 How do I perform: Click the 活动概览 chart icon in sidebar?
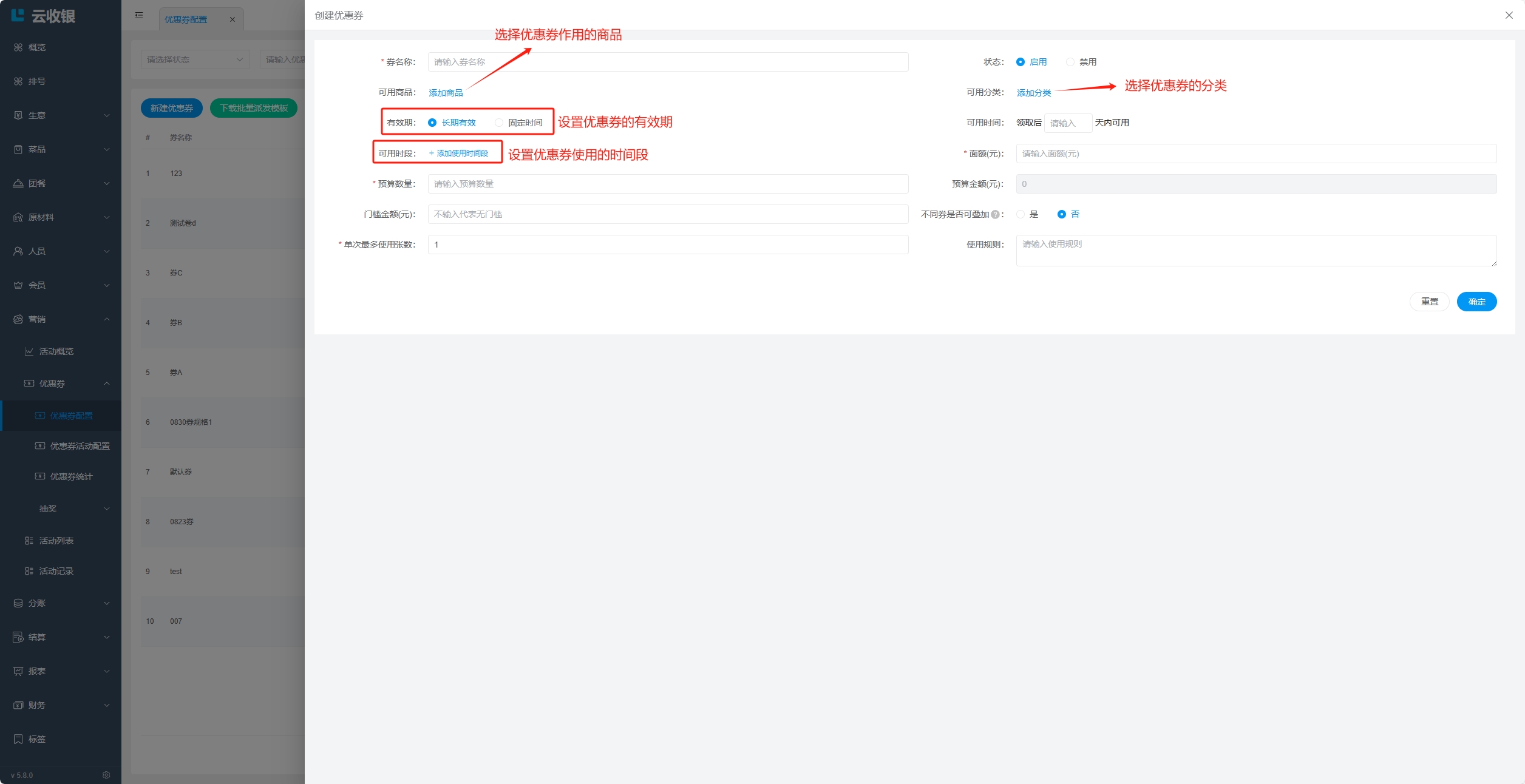tap(29, 351)
